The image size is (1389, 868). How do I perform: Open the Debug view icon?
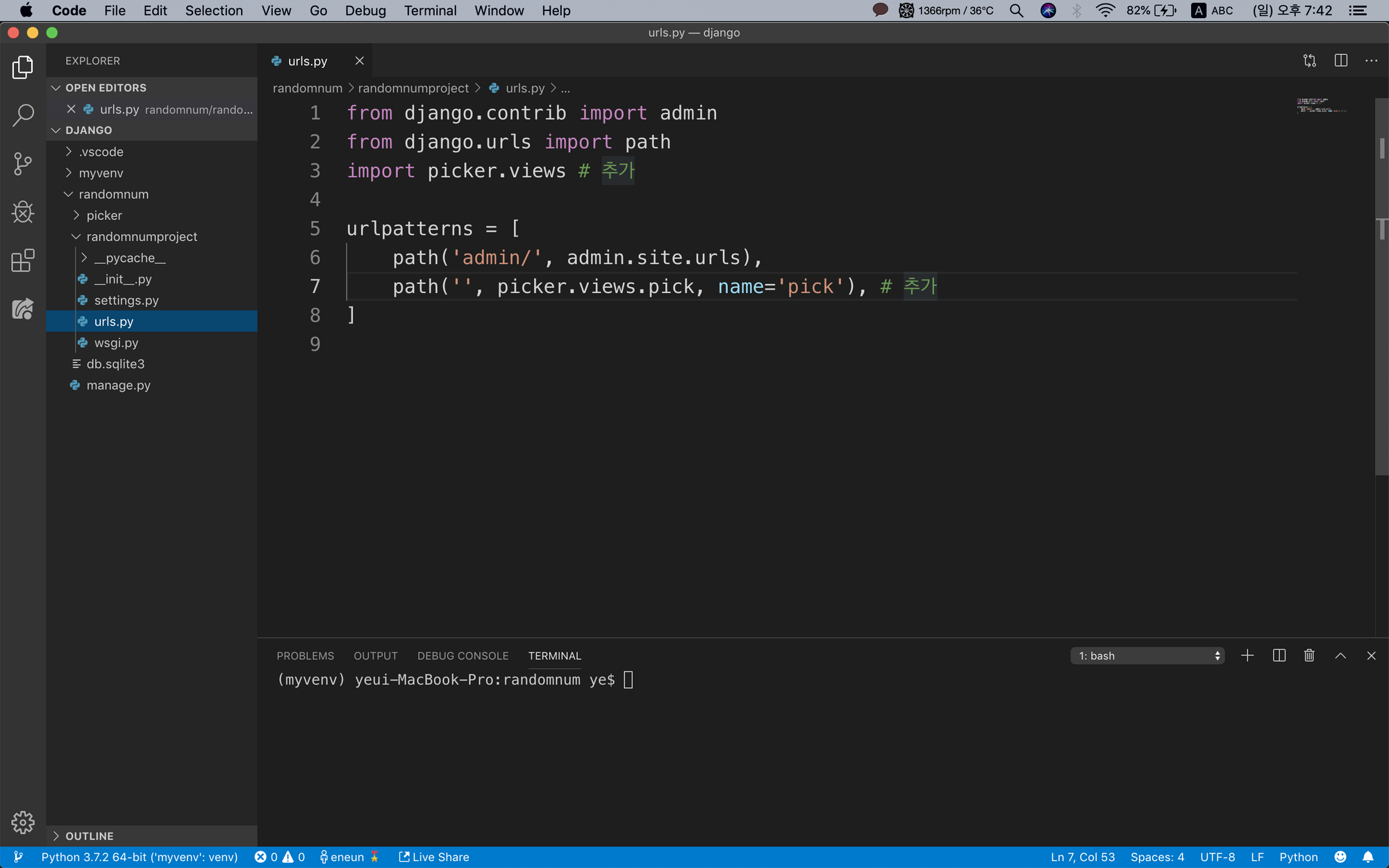coord(23,212)
